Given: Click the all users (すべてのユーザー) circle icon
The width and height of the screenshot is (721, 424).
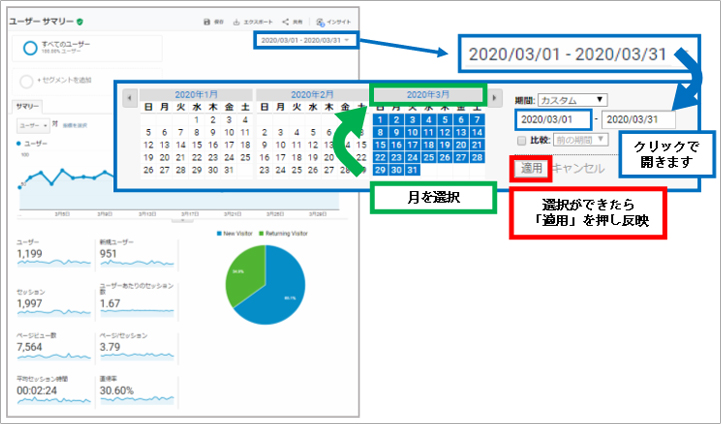Looking at the screenshot, I should 31,47.
